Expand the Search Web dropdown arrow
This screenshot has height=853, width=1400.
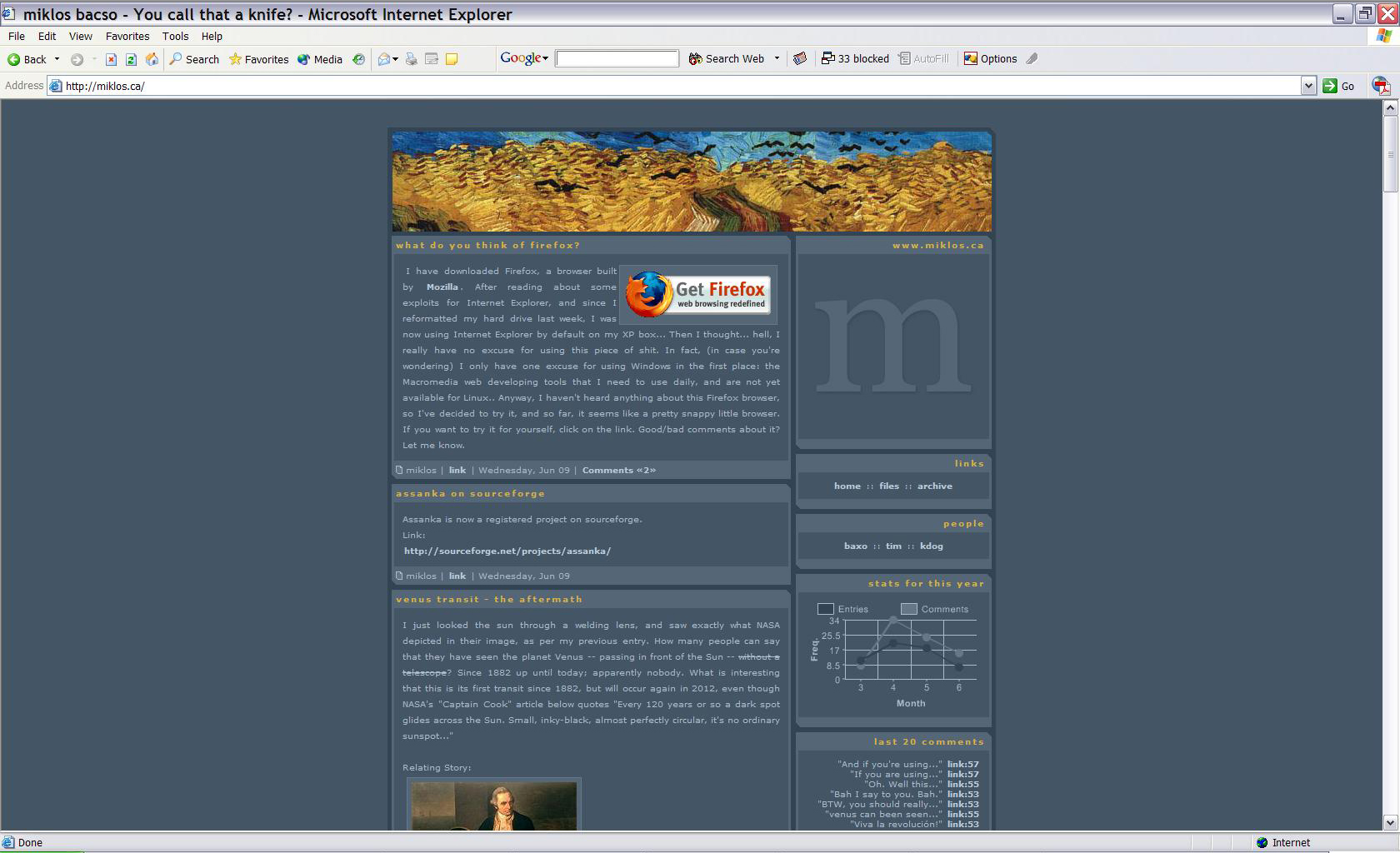[777, 59]
